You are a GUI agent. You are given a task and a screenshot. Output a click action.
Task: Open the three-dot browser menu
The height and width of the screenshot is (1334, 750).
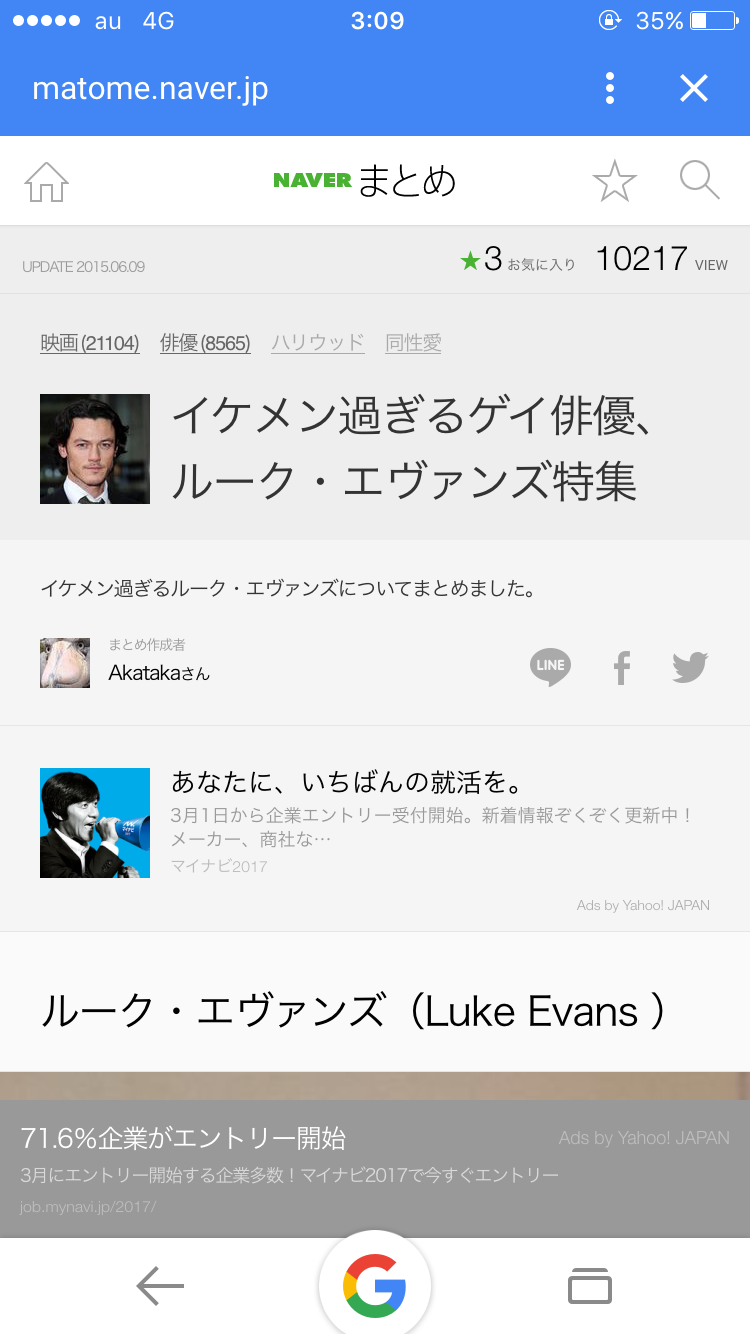[610, 89]
